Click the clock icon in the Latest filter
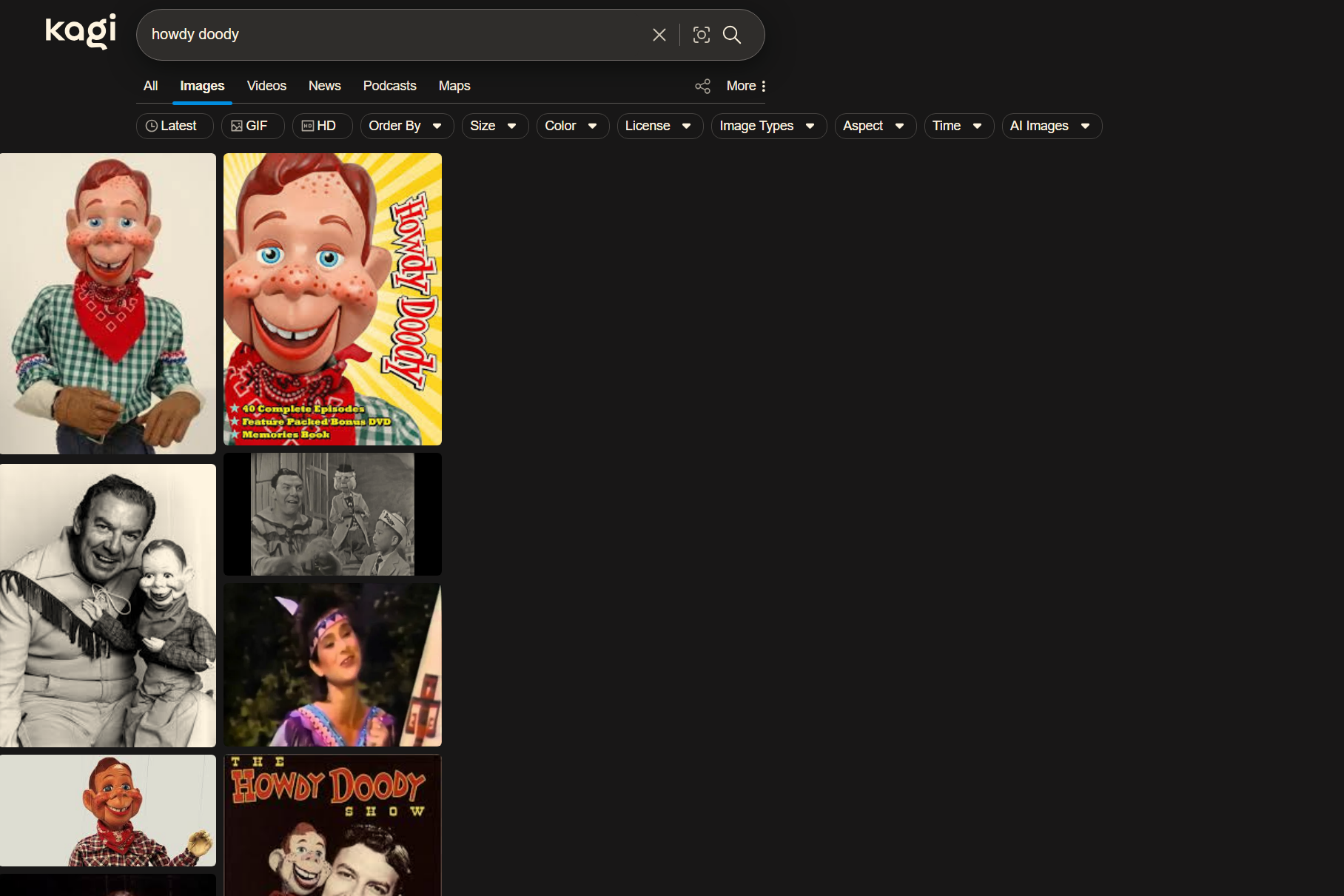 tap(152, 126)
